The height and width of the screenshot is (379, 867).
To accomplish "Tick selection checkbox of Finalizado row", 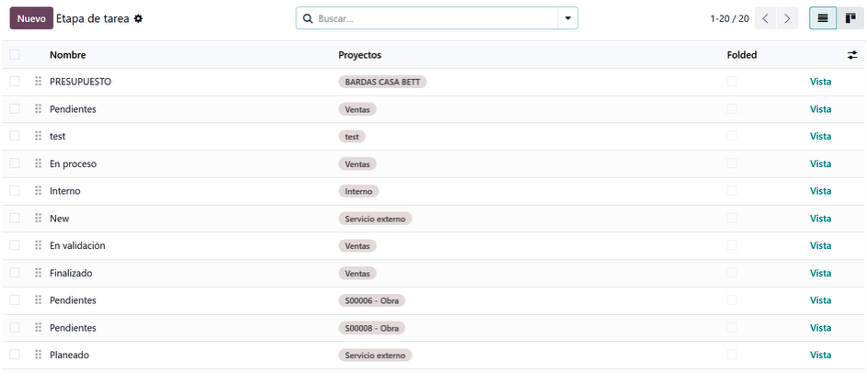I will pyautogui.click(x=14, y=272).
